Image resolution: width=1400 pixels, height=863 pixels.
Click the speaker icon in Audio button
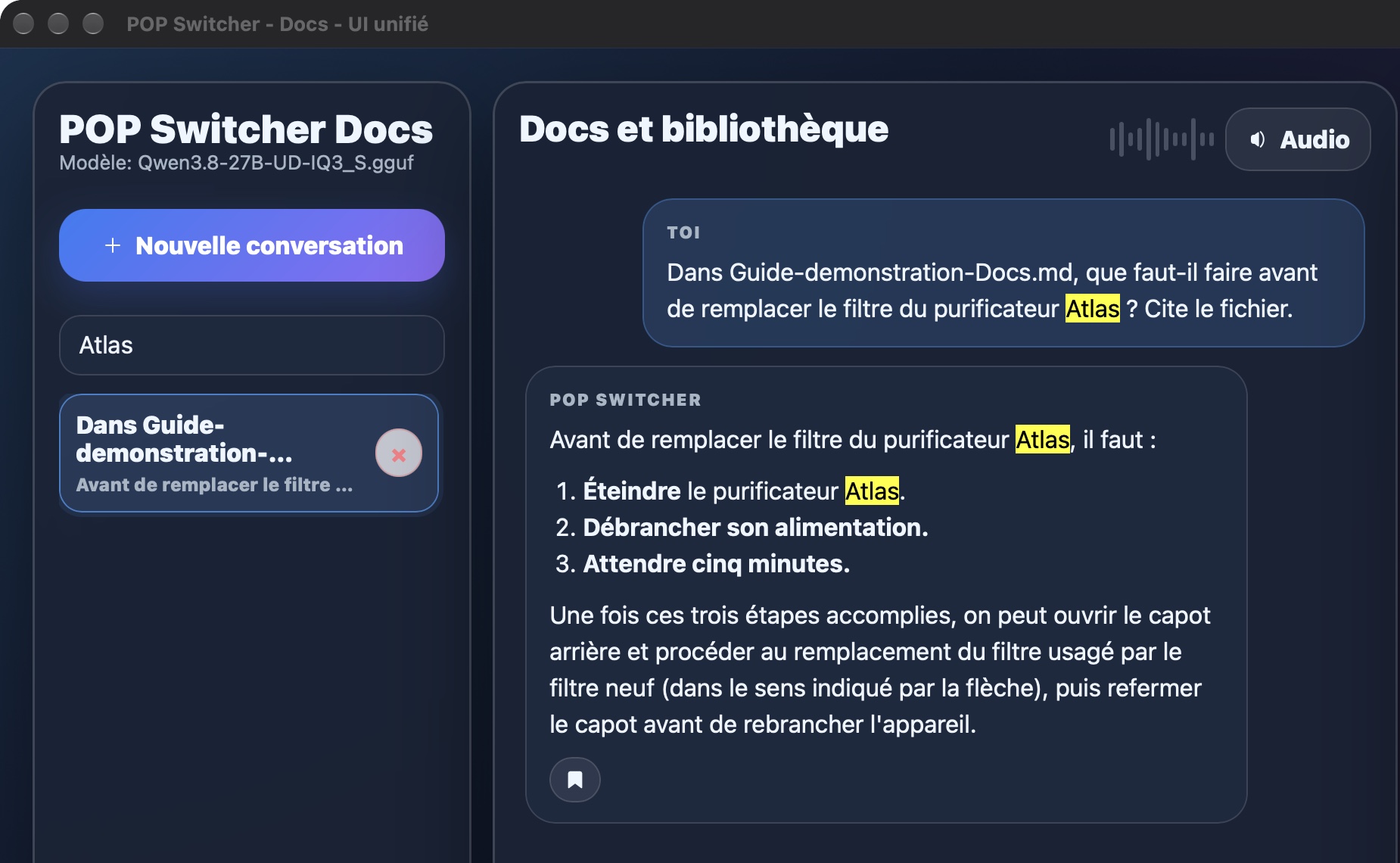coord(1258,139)
